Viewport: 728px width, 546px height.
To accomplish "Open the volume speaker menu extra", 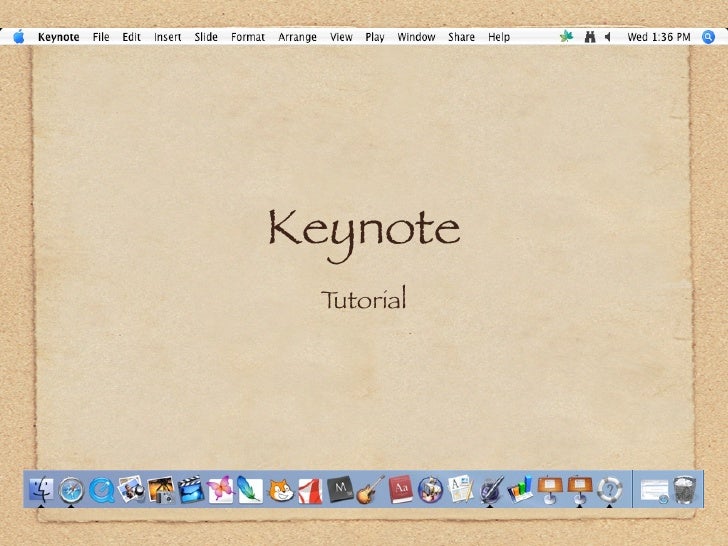I will click(608, 37).
